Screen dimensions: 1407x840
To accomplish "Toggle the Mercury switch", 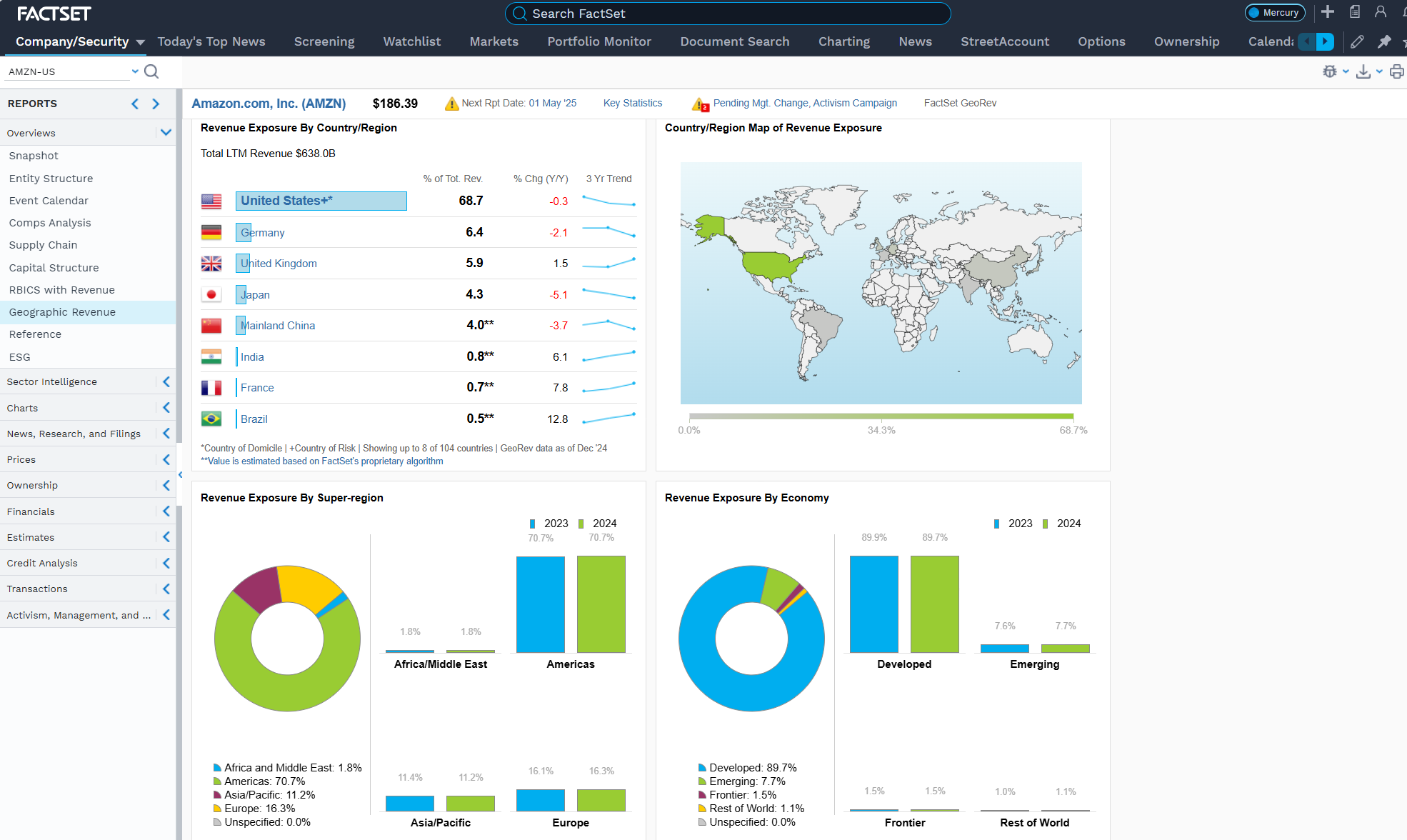I will [1275, 13].
